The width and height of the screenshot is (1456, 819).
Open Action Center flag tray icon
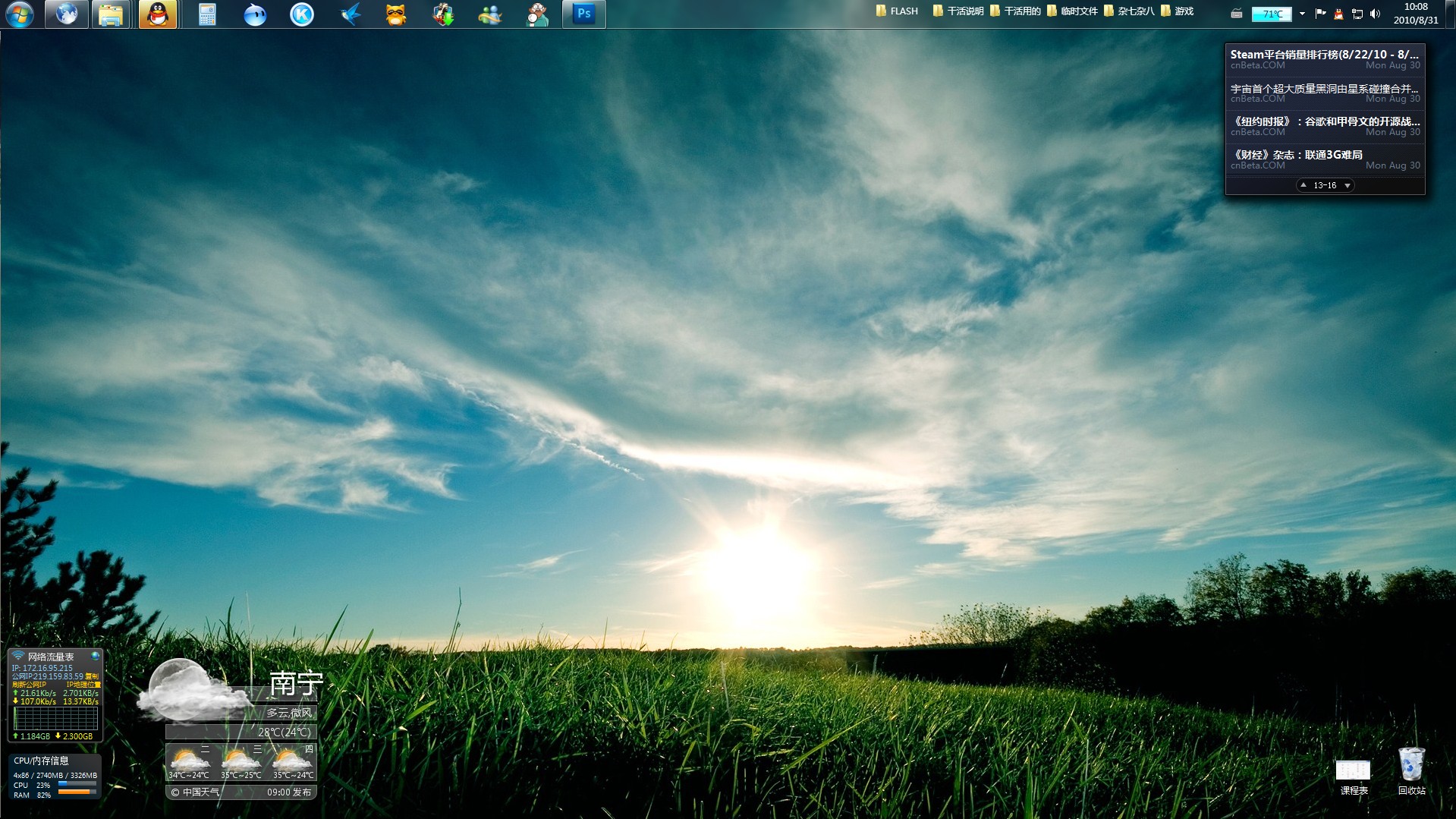1320,14
